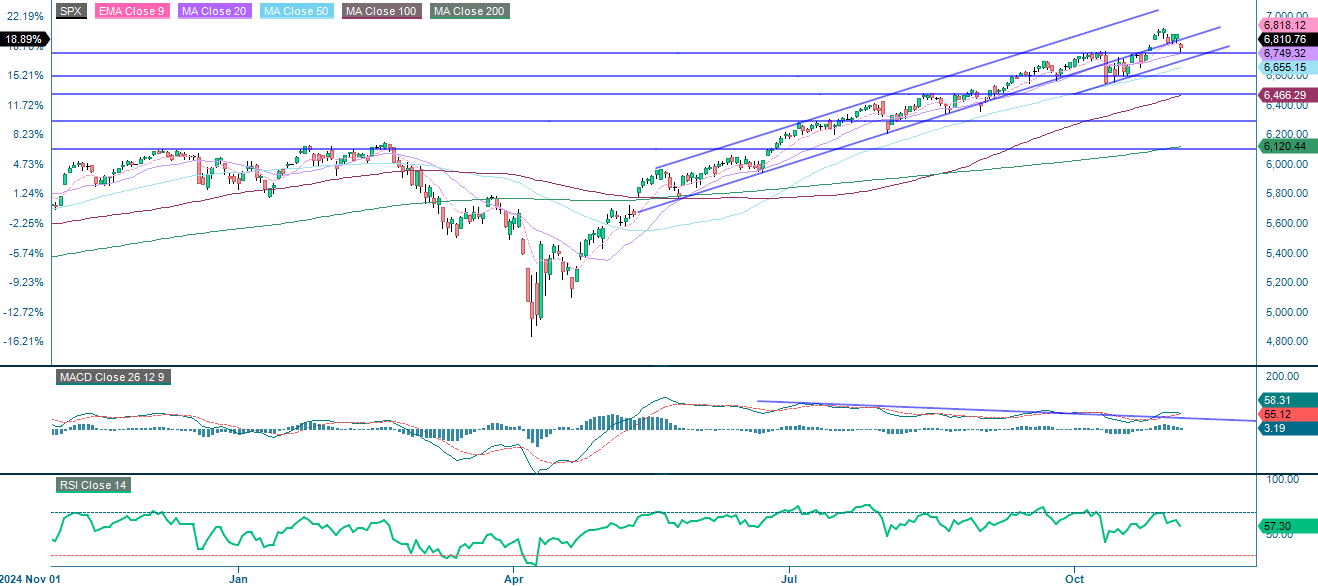Click the Jul date axis label
This screenshot has height=586, width=1318.
coord(790,579)
